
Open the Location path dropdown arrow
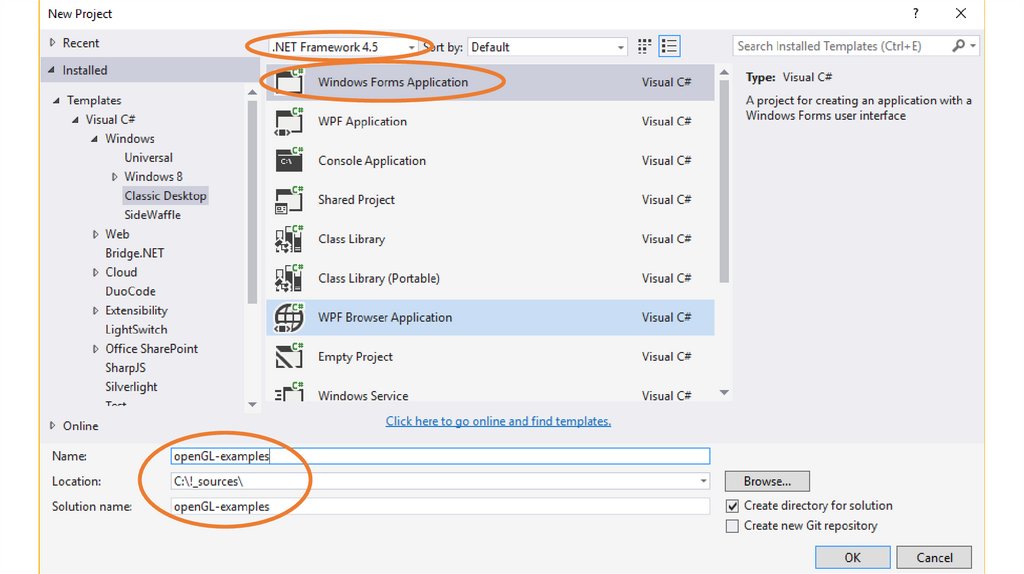(703, 481)
